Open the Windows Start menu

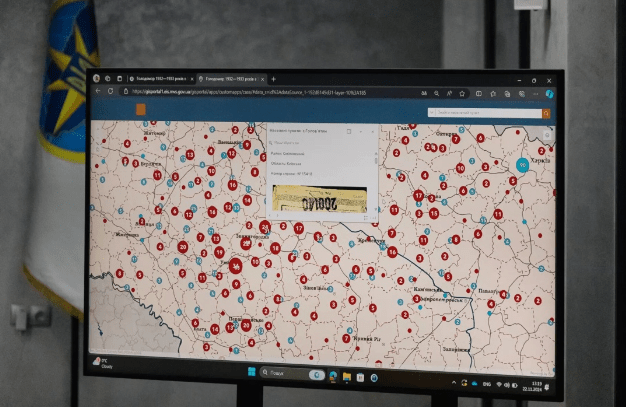252,372
